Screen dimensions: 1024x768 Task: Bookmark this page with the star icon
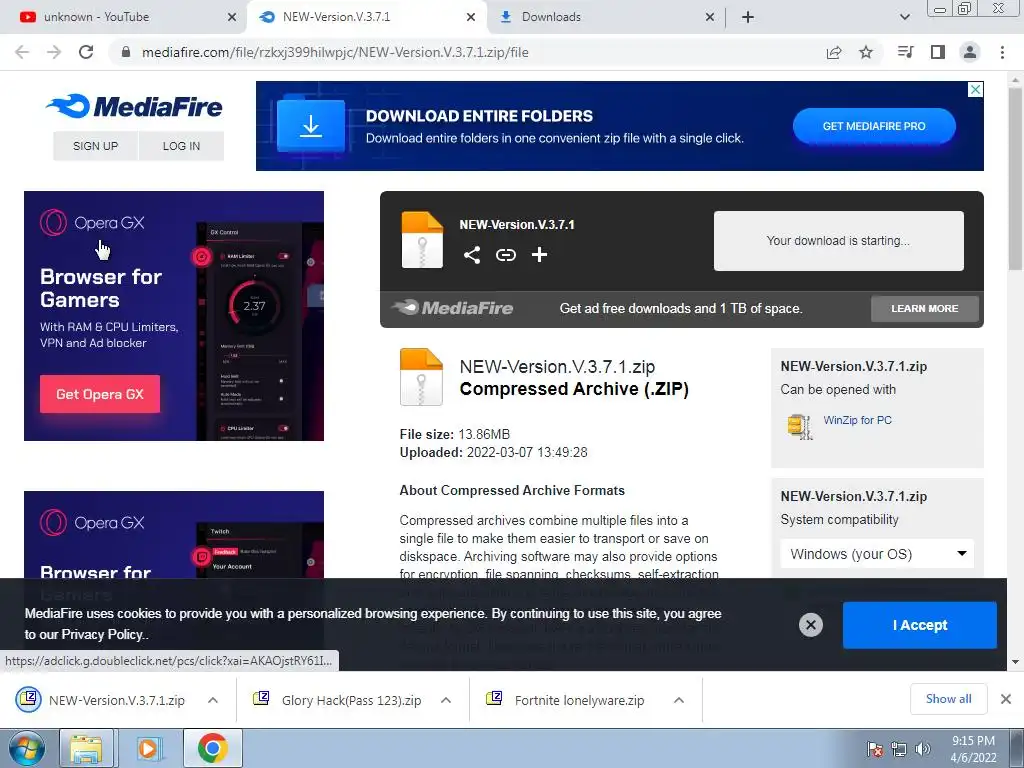coord(866,52)
